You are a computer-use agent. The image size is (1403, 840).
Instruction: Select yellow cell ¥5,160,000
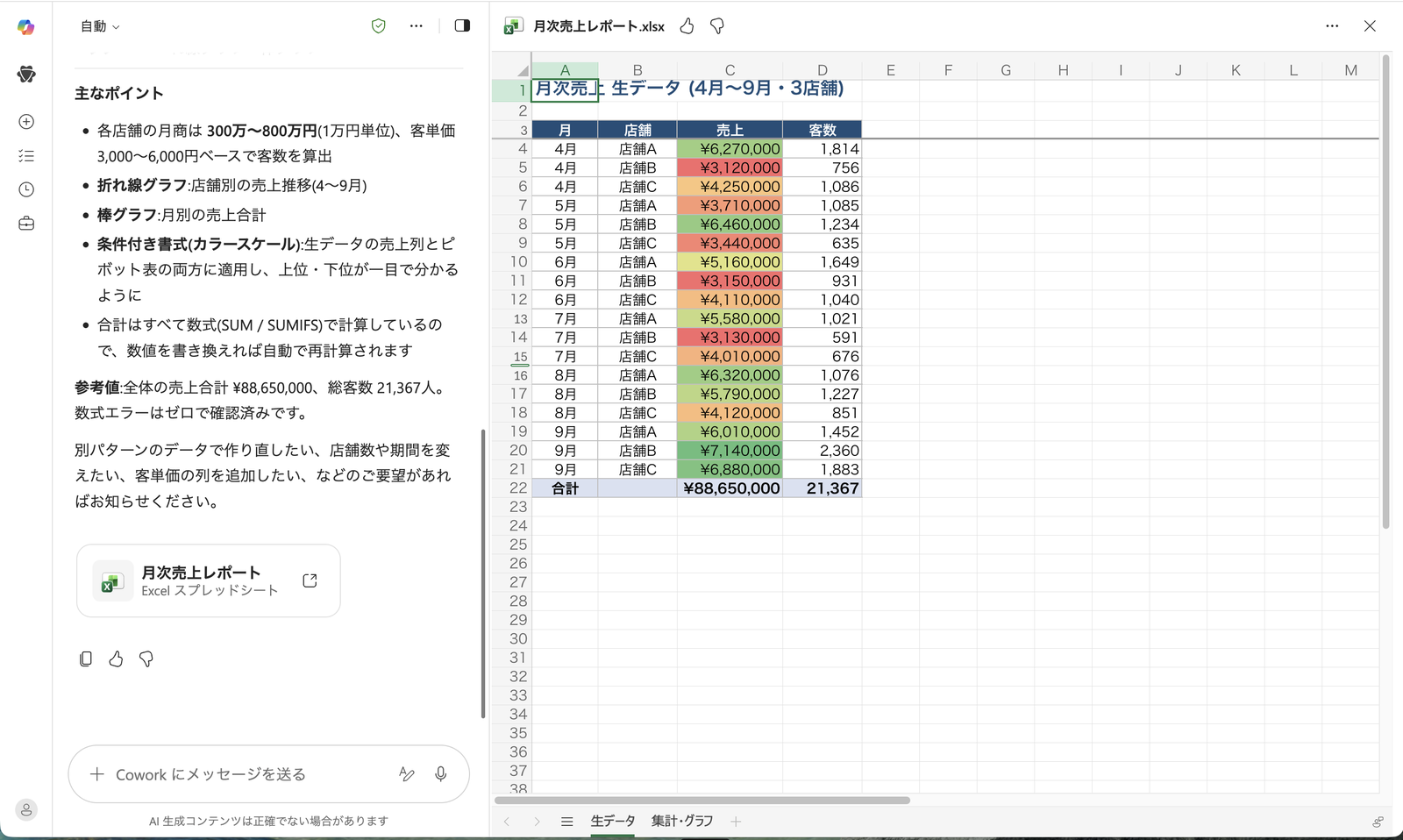pyautogui.click(x=730, y=262)
